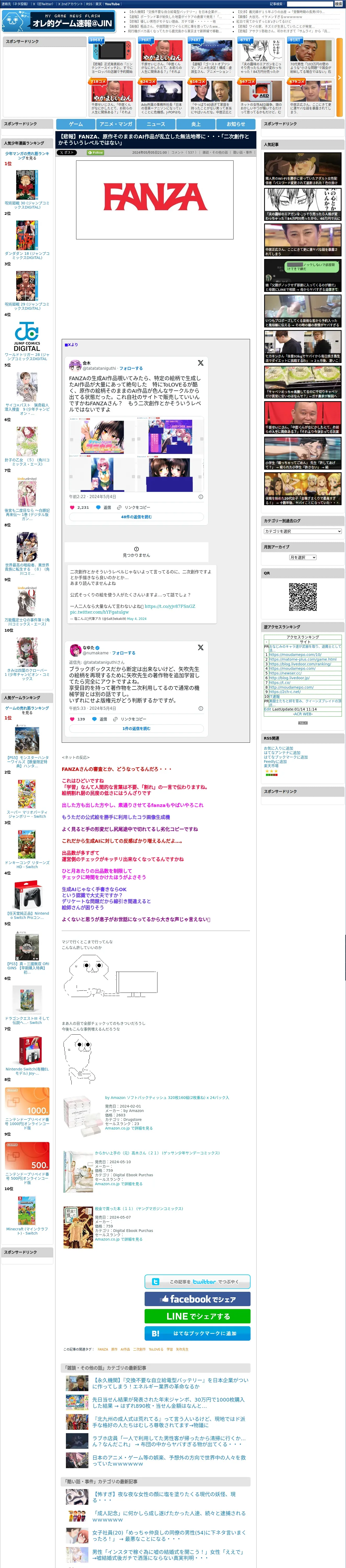Click the RSS link in top bar
Viewport: 346px width, 1568px height.
coord(89,4)
